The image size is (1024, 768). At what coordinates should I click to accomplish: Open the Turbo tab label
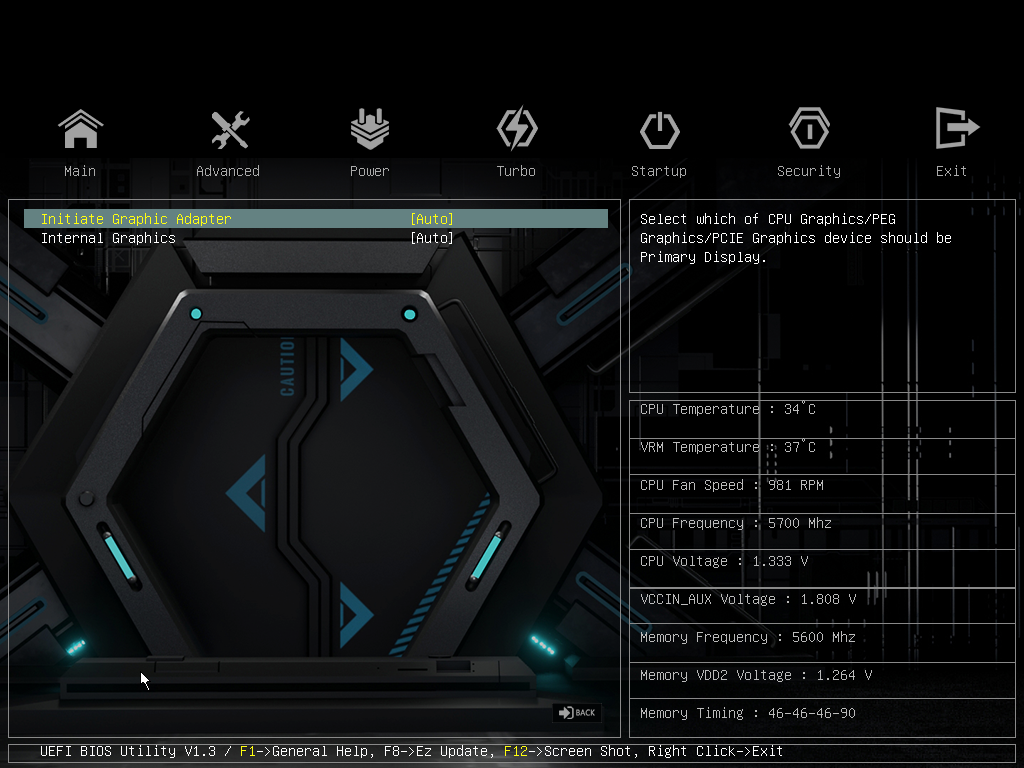pos(516,171)
